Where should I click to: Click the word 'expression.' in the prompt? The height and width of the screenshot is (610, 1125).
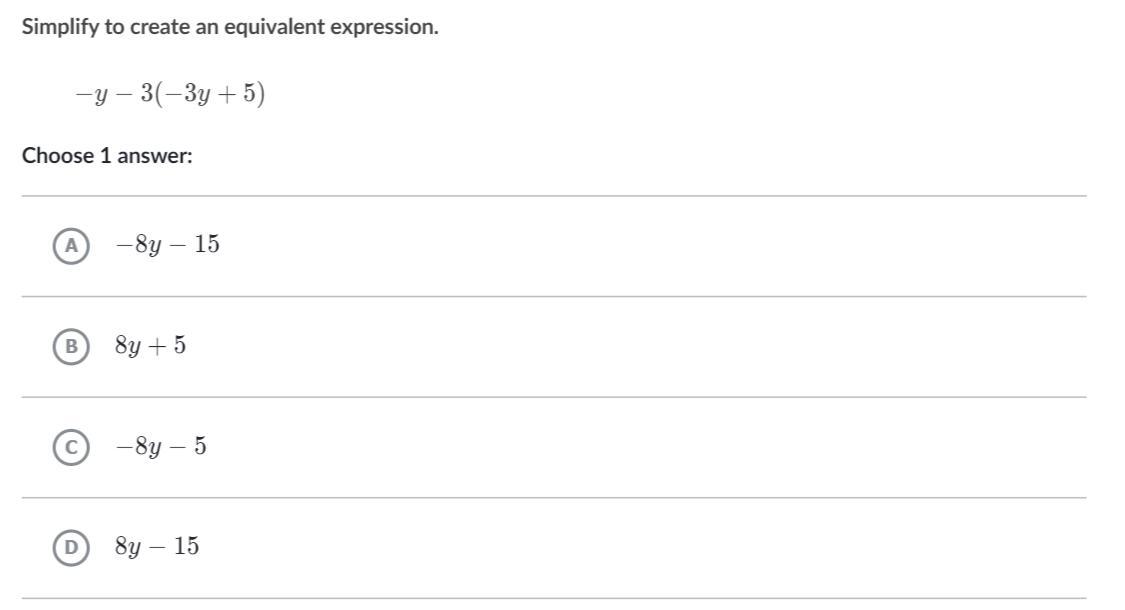tap(393, 27)
